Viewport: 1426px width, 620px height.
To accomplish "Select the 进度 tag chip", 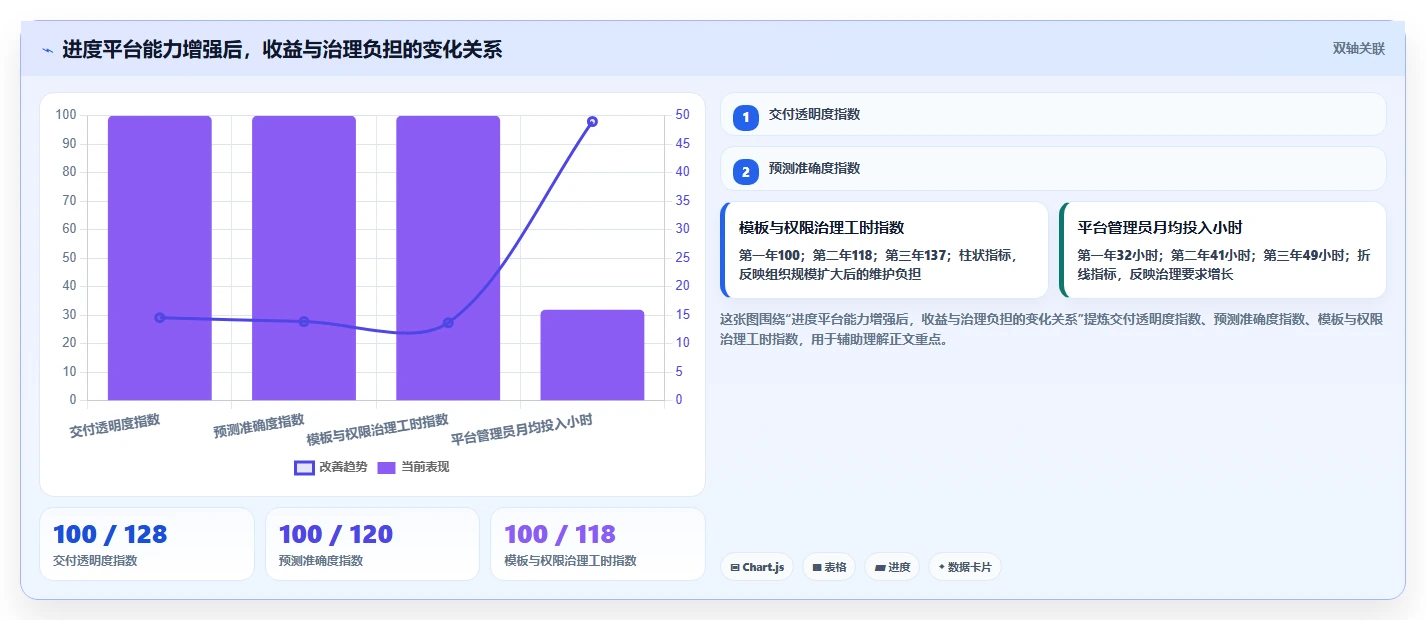I will [x=892, y=567].
